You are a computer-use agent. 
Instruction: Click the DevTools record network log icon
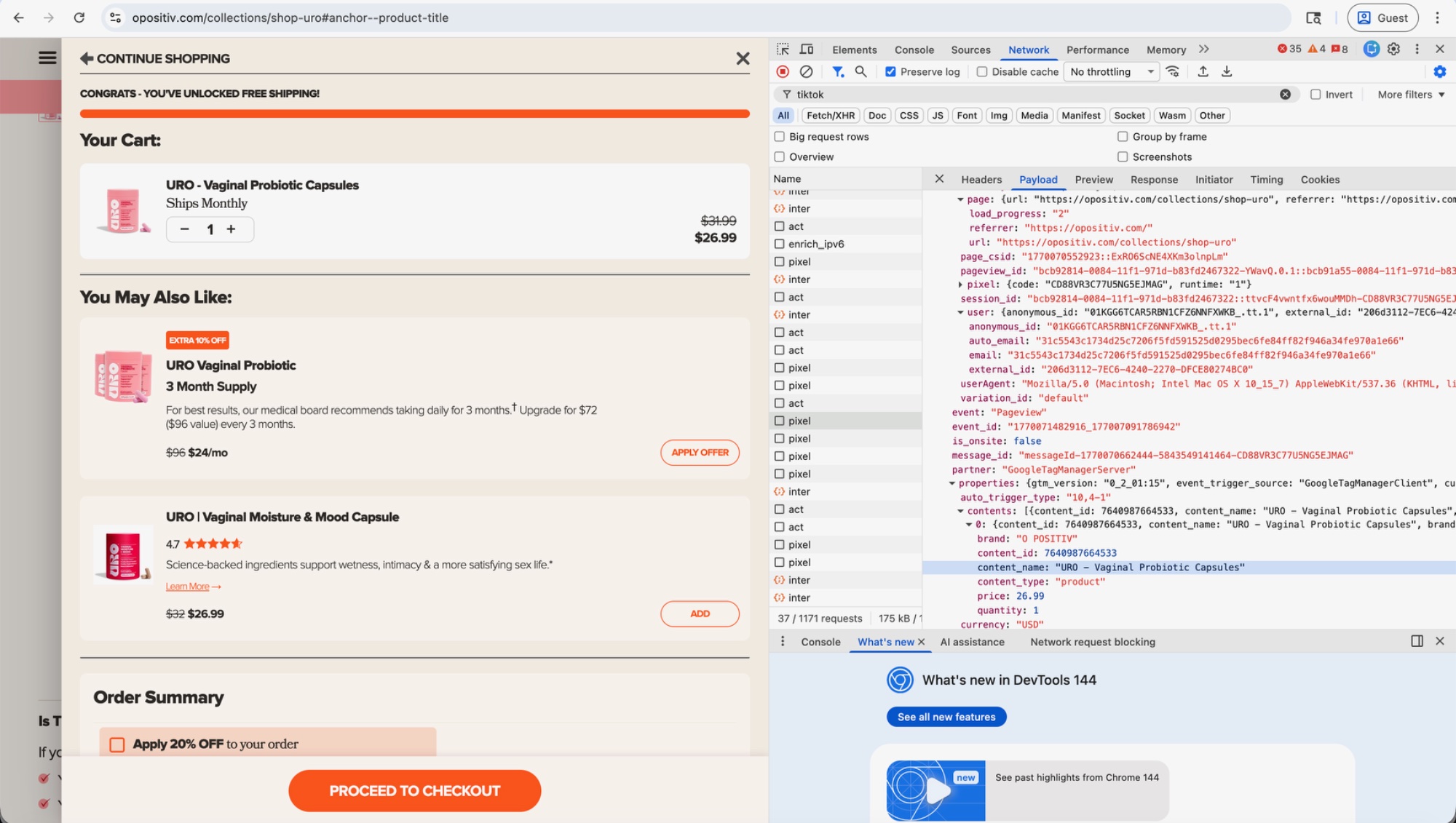(x=783, y=71)
